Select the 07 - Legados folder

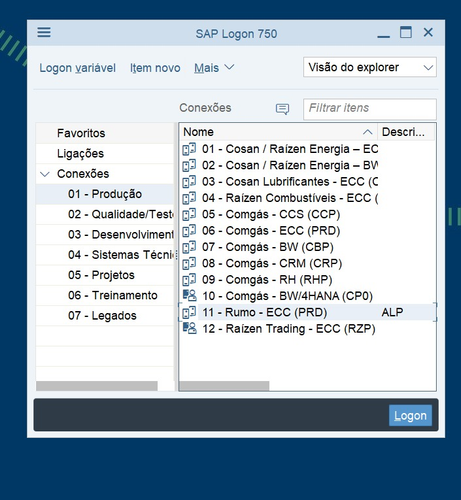(x=105, y=316)
